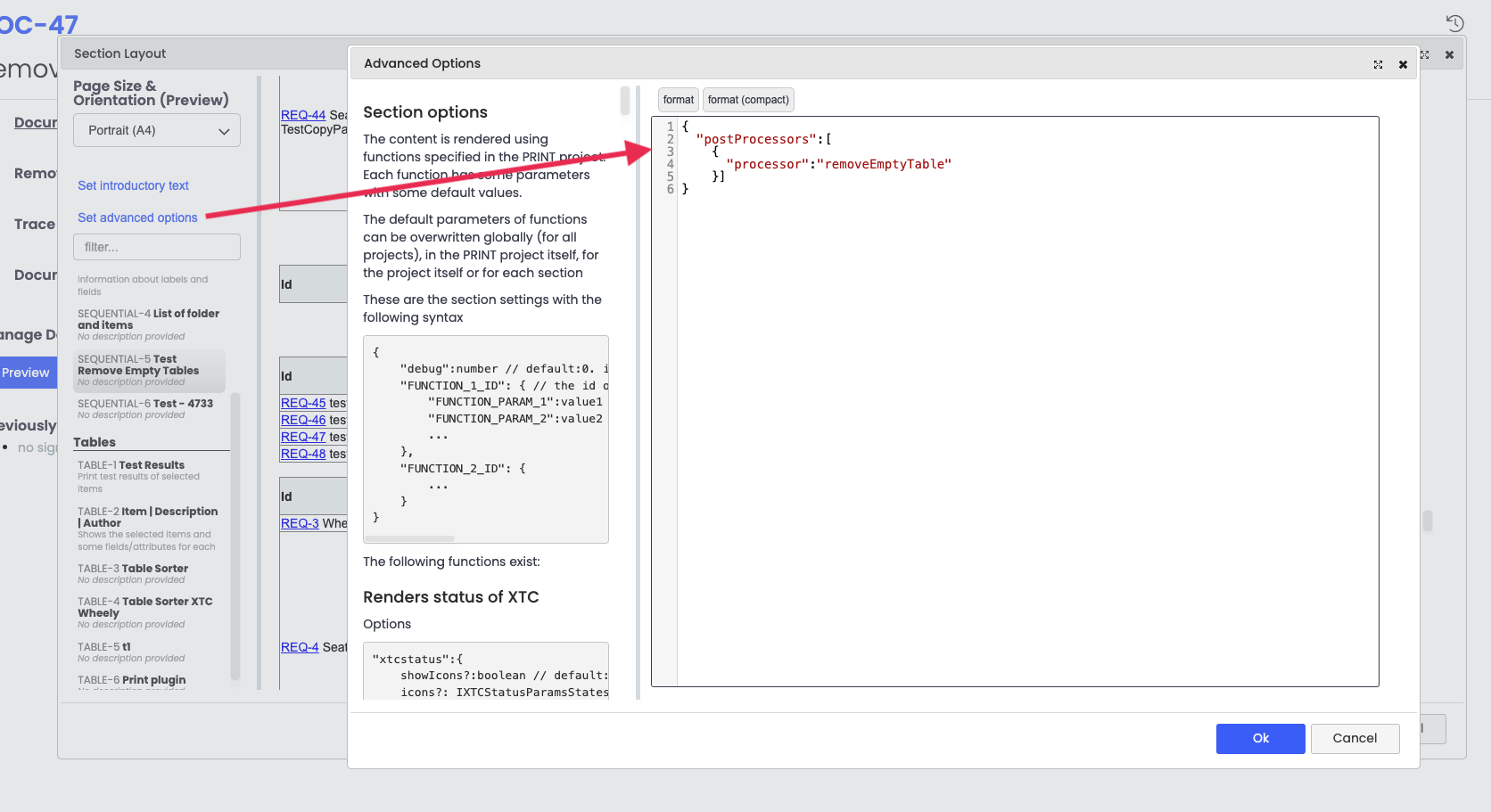This screenshot has width=1491, height=812.
Task: Open the Portrait (A4) page size dropdown
Action: click(x=157, y=130)
